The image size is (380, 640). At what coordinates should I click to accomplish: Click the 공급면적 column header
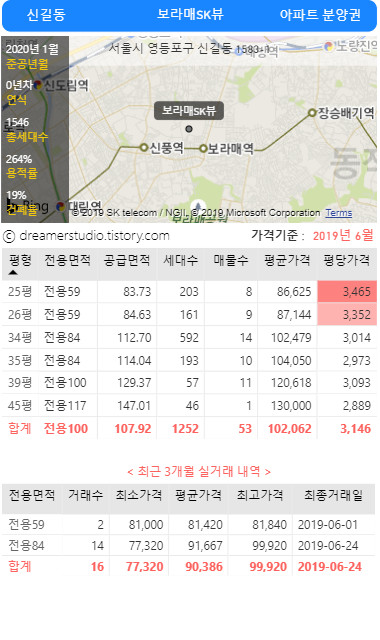[127, 260]
